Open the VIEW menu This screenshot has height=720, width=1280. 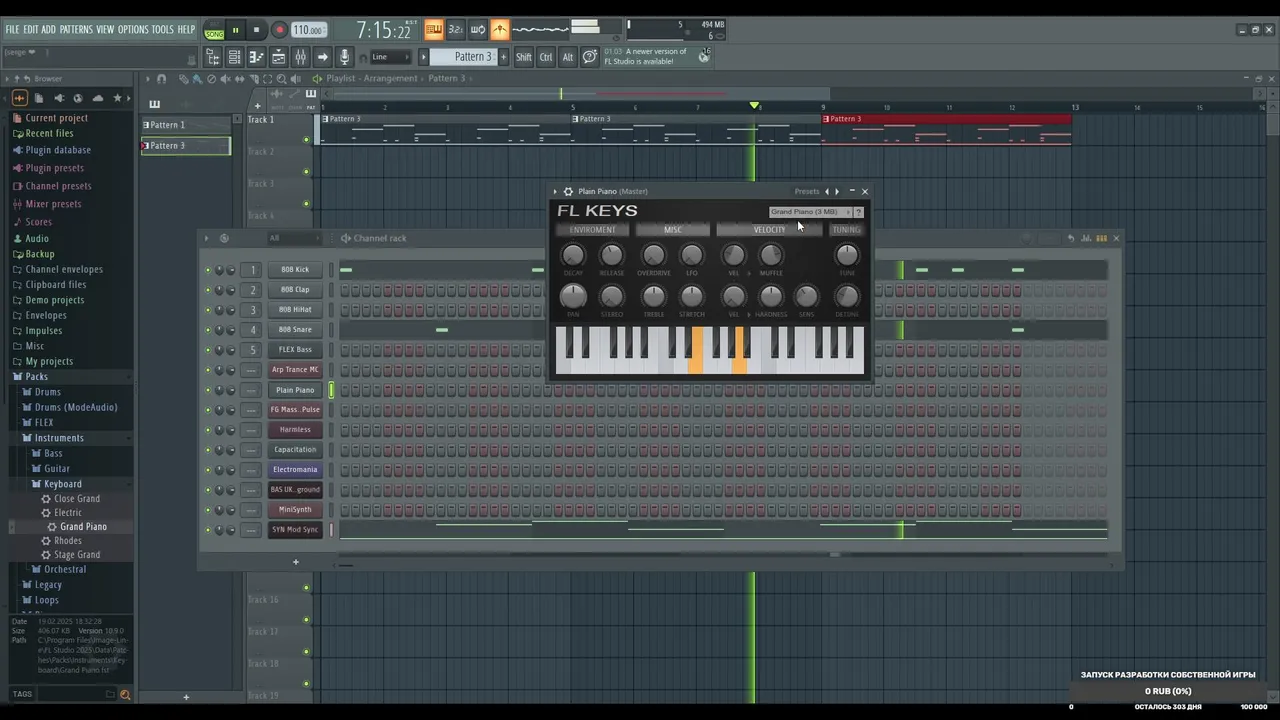105,30
